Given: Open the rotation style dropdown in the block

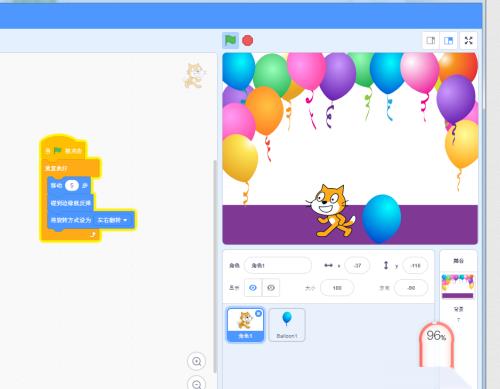Looking at the screenshot, I should (112, 220).
